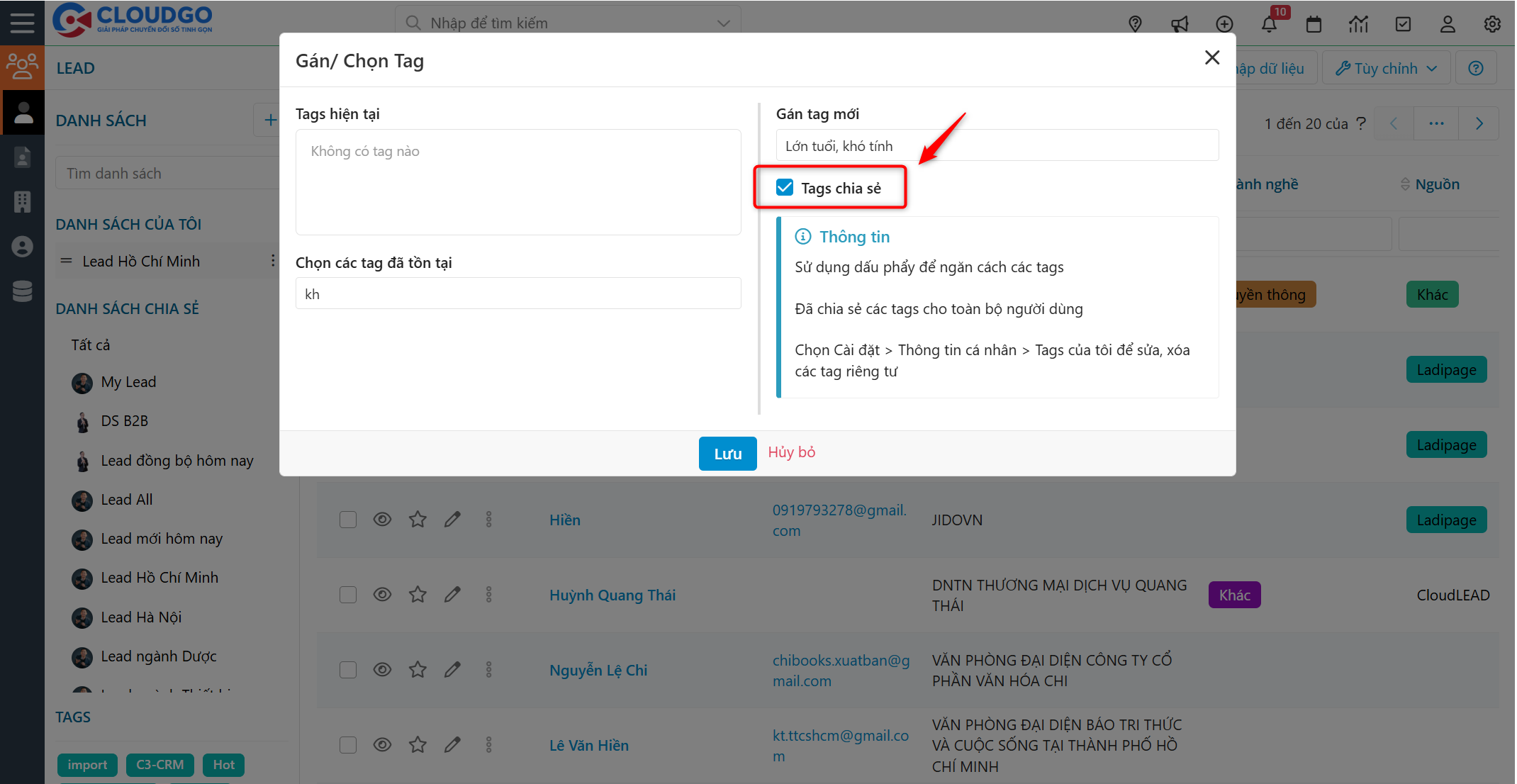The width and height of the screenshot is (1517, 784).
Task: Expand the Tùy chỉnh dropdown
Action: point(1386,68)
